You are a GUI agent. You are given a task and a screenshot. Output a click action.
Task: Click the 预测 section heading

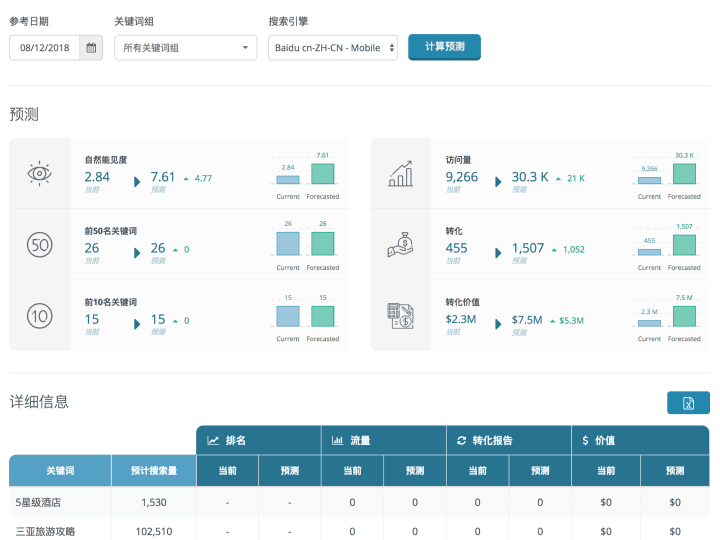click(x=24, y=114)
